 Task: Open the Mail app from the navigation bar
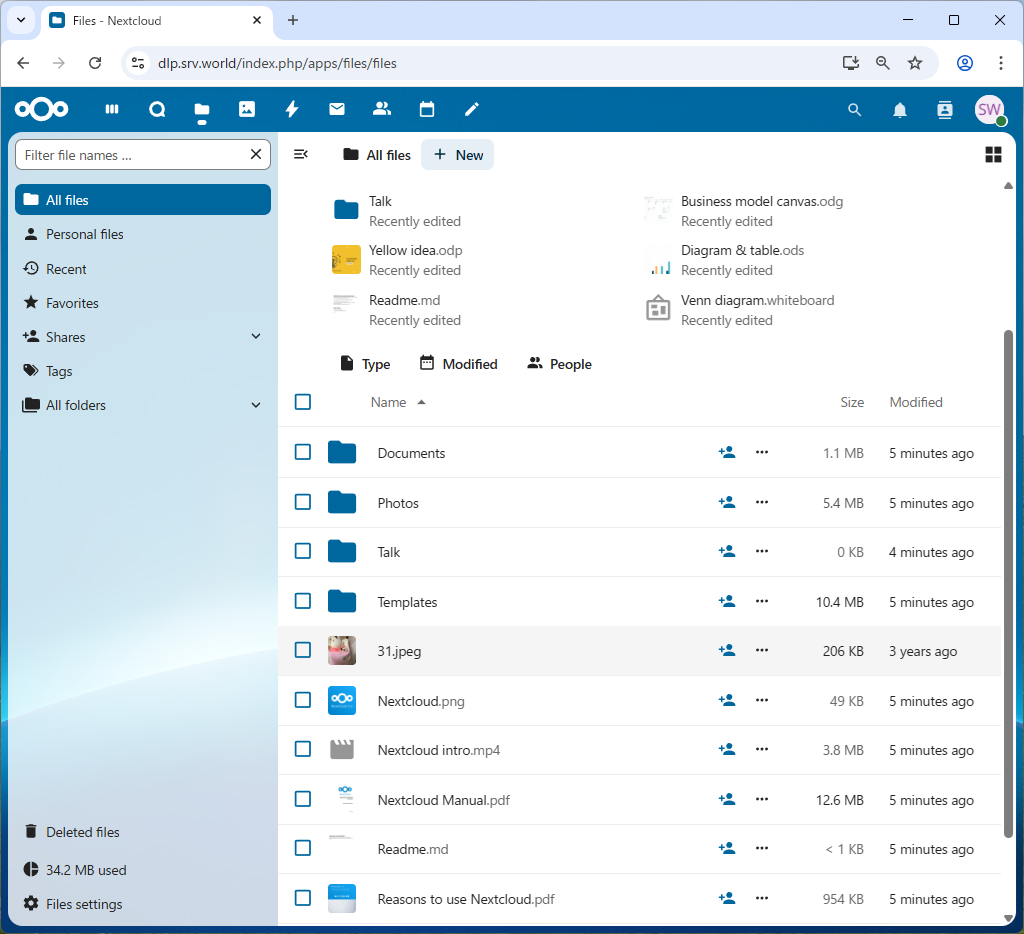337,110
